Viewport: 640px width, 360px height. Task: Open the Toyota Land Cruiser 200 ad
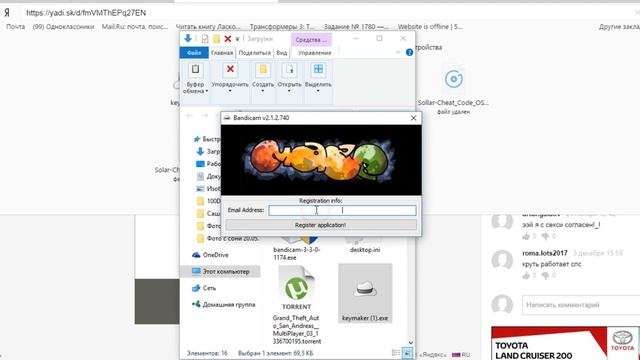[x=566, y=343]
